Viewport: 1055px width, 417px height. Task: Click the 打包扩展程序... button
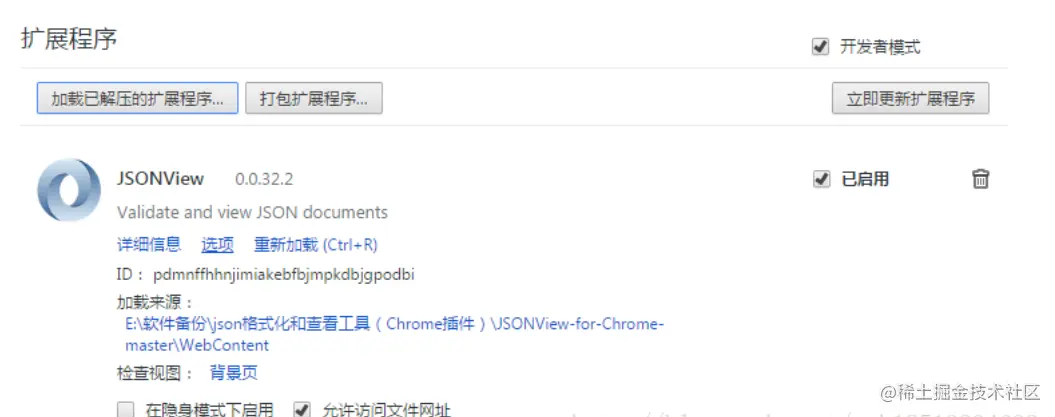314,99
